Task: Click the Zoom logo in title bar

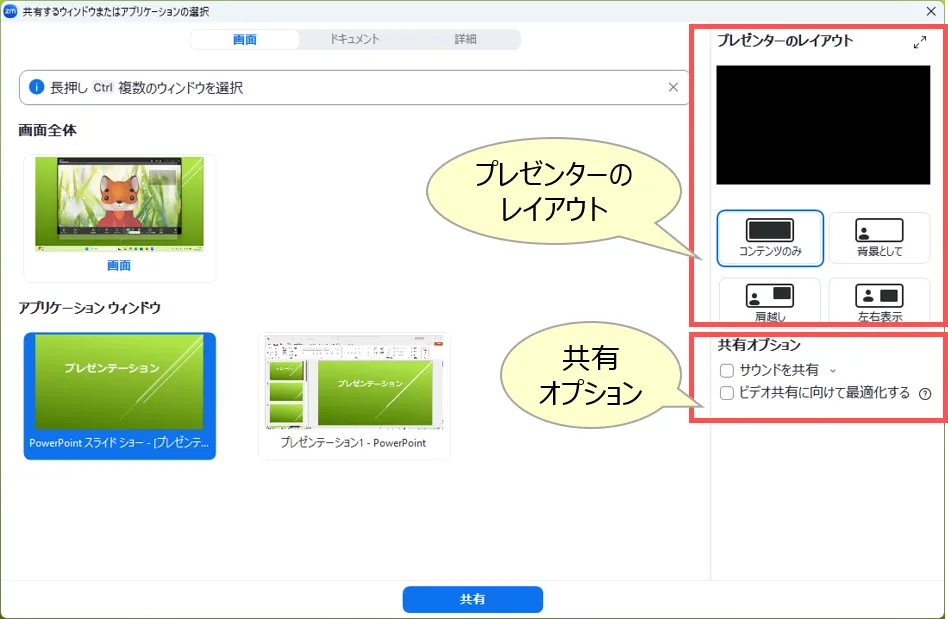Action: pos(11,10)
